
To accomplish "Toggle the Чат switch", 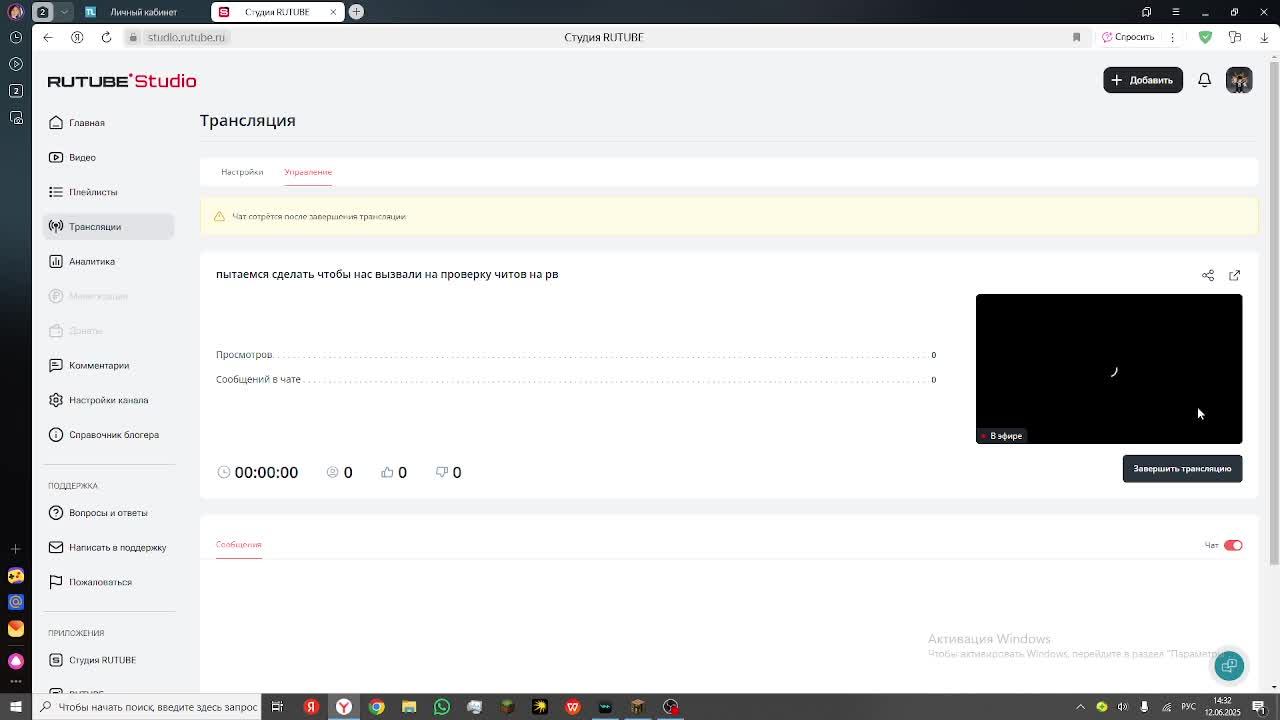I will coord(1233,545).
